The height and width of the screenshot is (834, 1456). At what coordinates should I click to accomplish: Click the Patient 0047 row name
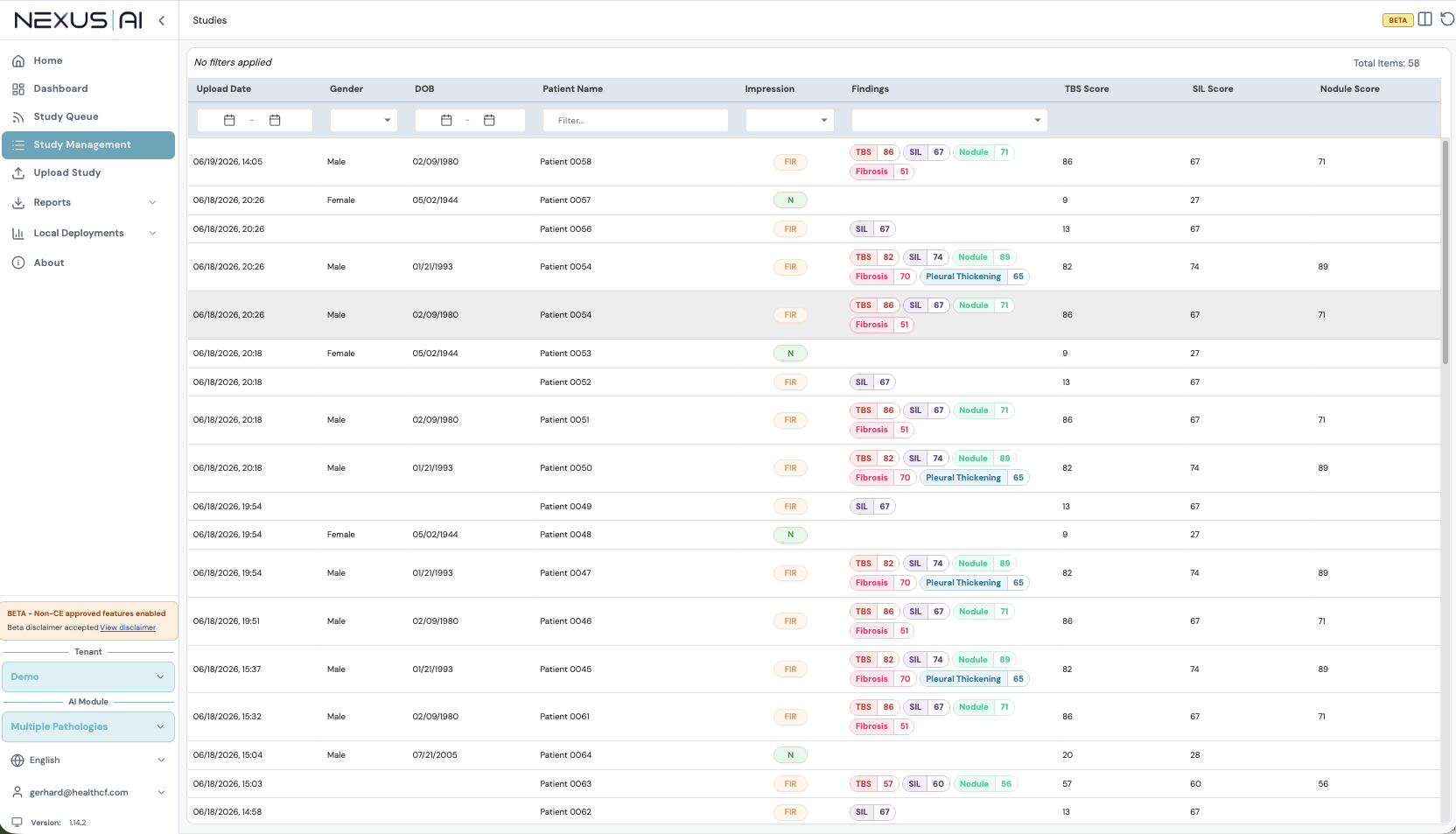[566, 573]
